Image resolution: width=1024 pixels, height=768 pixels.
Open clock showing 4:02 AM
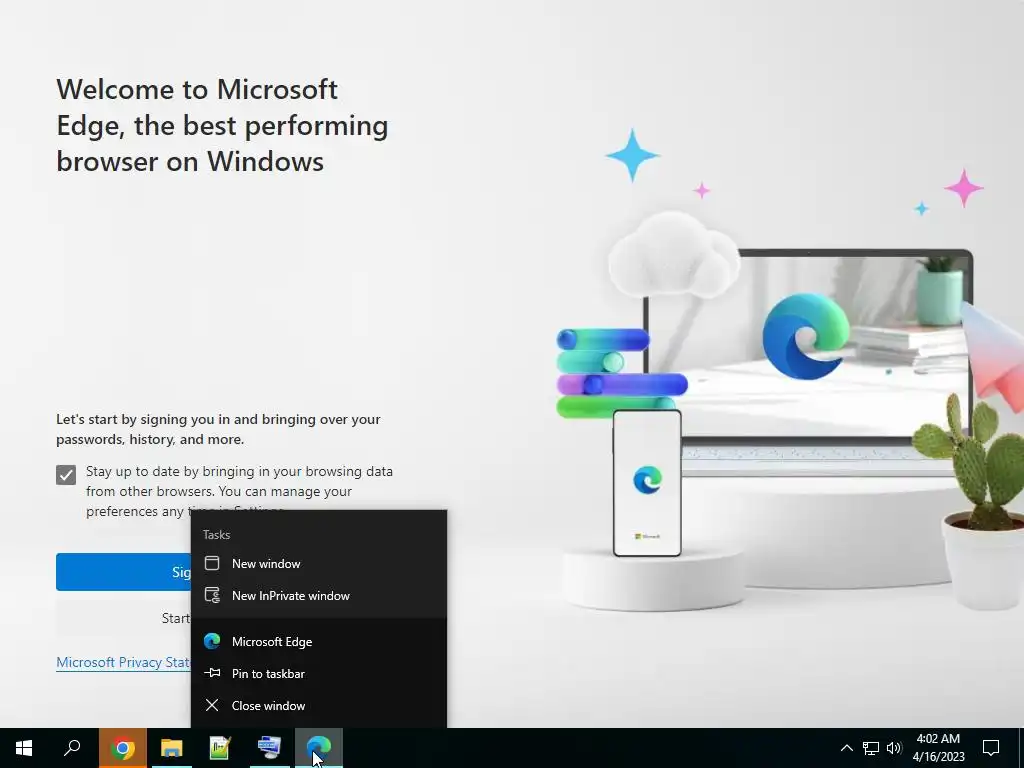pyautogui.click(x=938, y=748)
